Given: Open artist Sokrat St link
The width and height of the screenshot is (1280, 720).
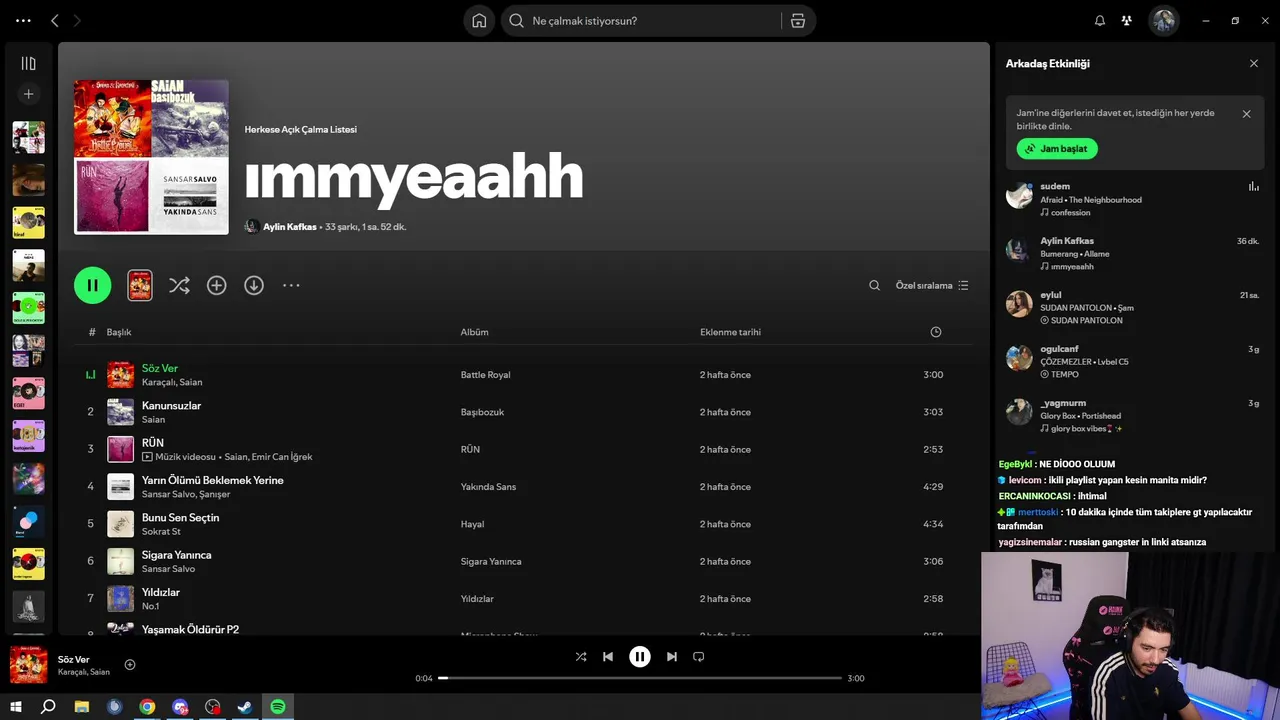Looking at the screenshot, I should pyautogui.click(x=161, y=532).
